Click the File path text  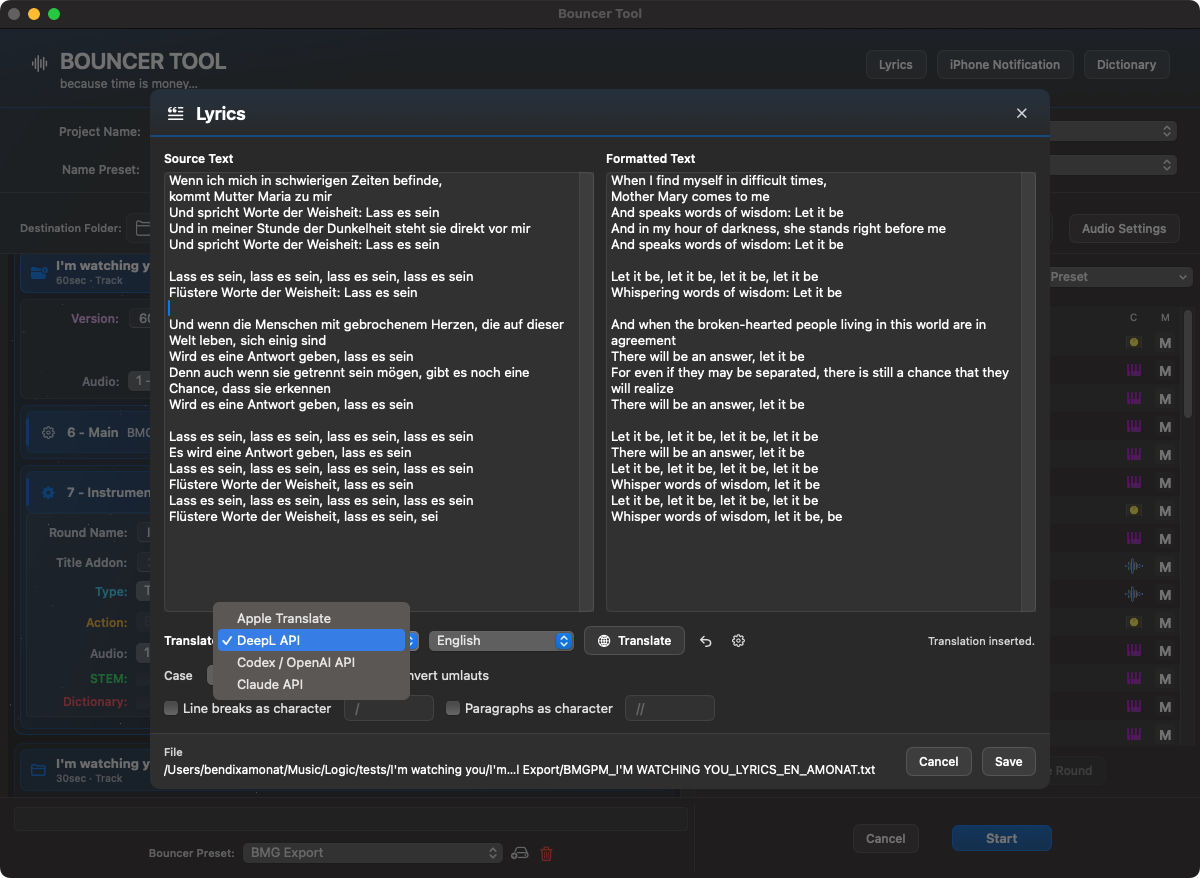pyautogui.click(x=520, y=770)
